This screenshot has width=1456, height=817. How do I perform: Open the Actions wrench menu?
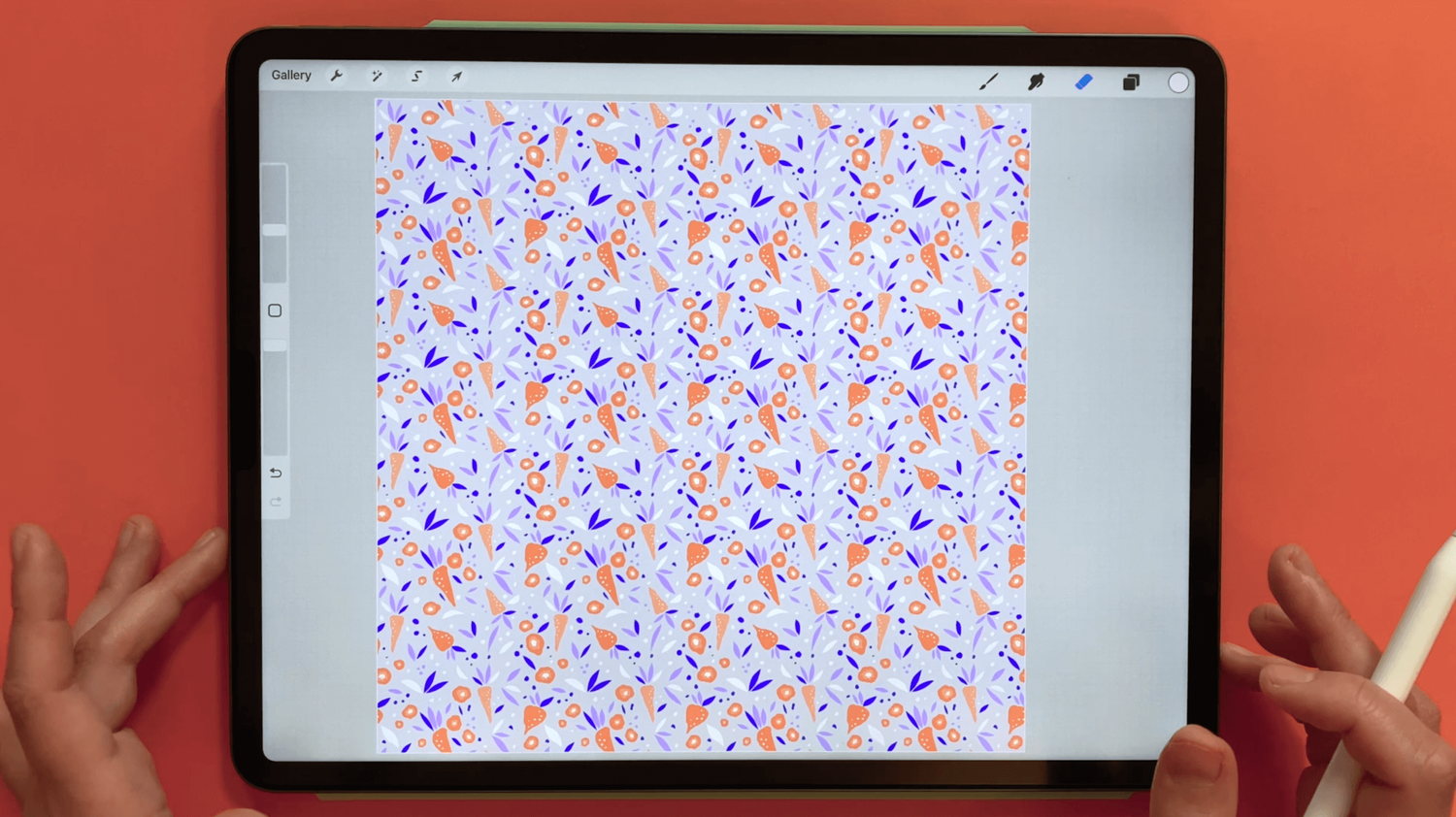click(337, 76)
